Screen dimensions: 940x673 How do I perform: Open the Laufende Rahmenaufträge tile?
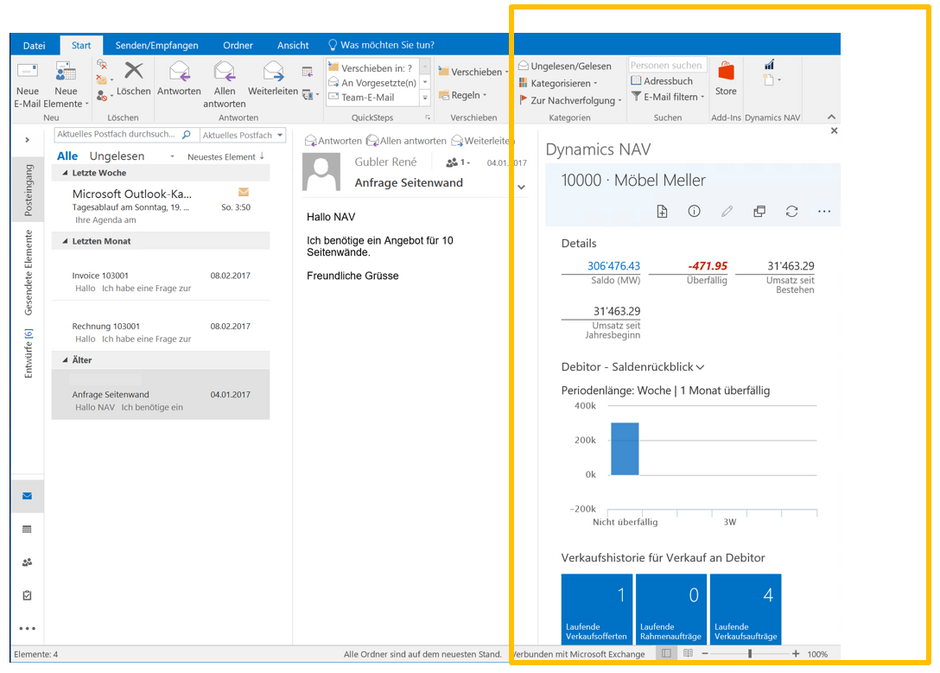(671, 609)
